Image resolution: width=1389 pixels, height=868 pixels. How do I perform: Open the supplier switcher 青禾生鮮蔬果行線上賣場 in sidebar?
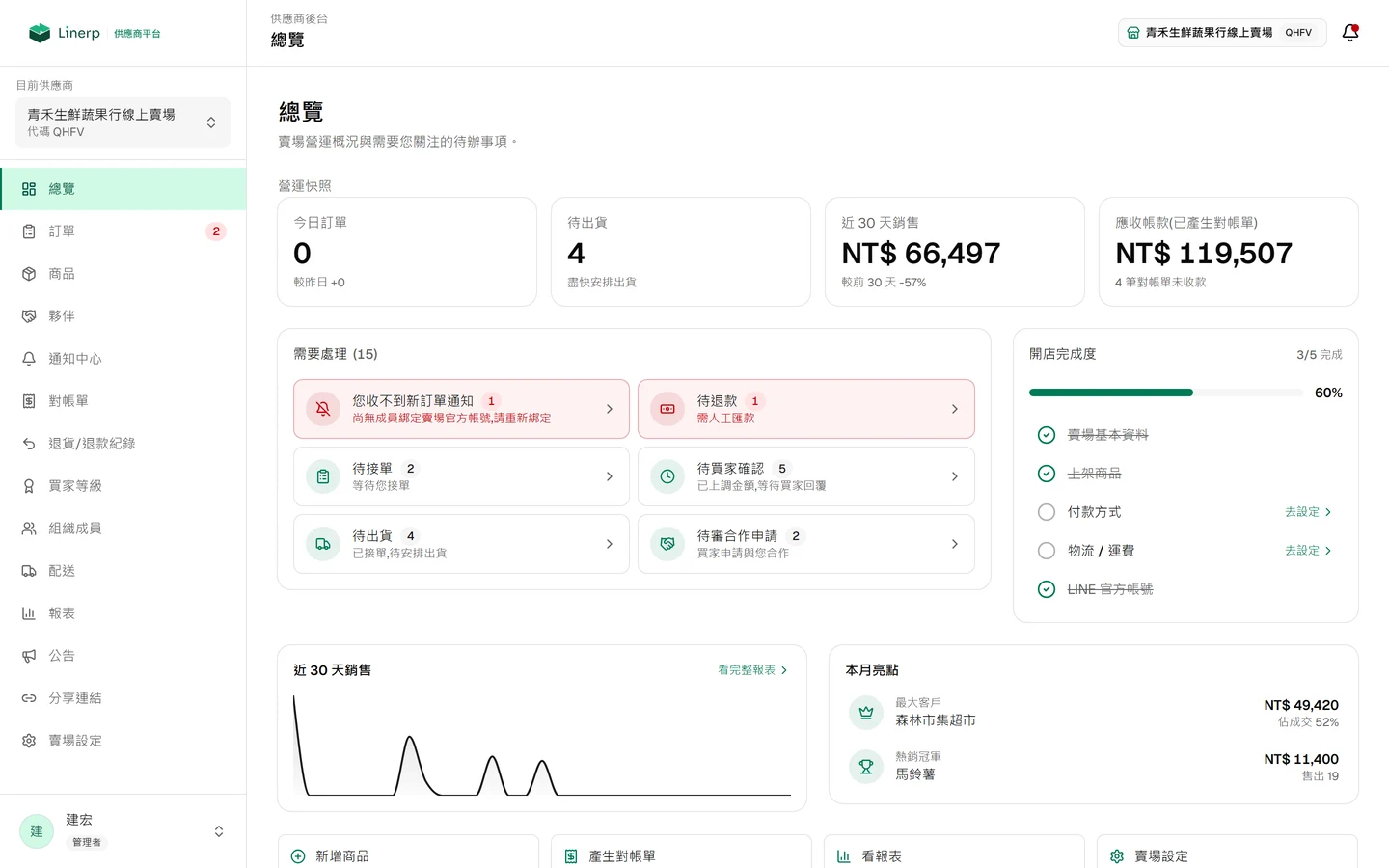[x=123, y=122]
